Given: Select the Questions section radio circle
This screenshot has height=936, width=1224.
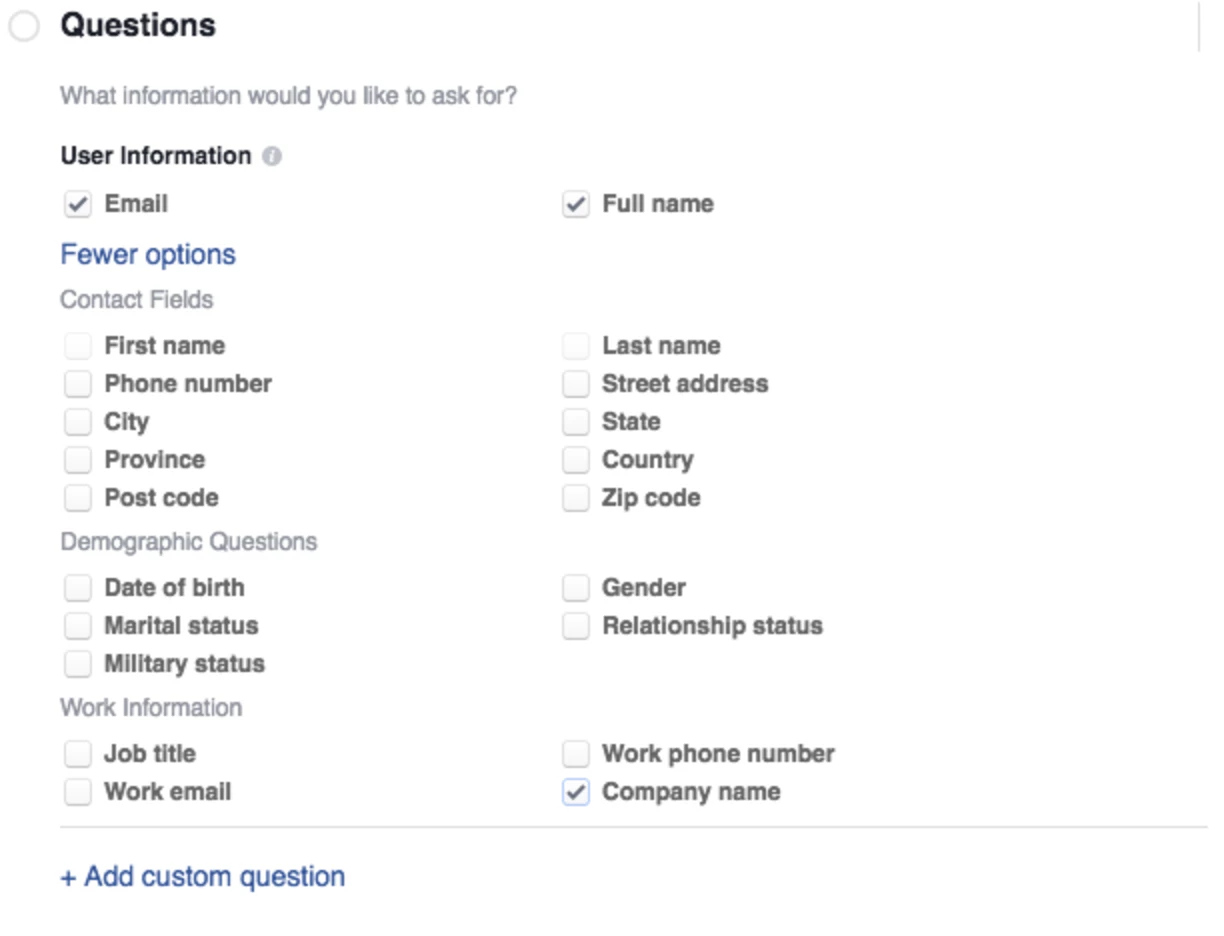Looking at the screenshot, I should [x=23, y=27].
